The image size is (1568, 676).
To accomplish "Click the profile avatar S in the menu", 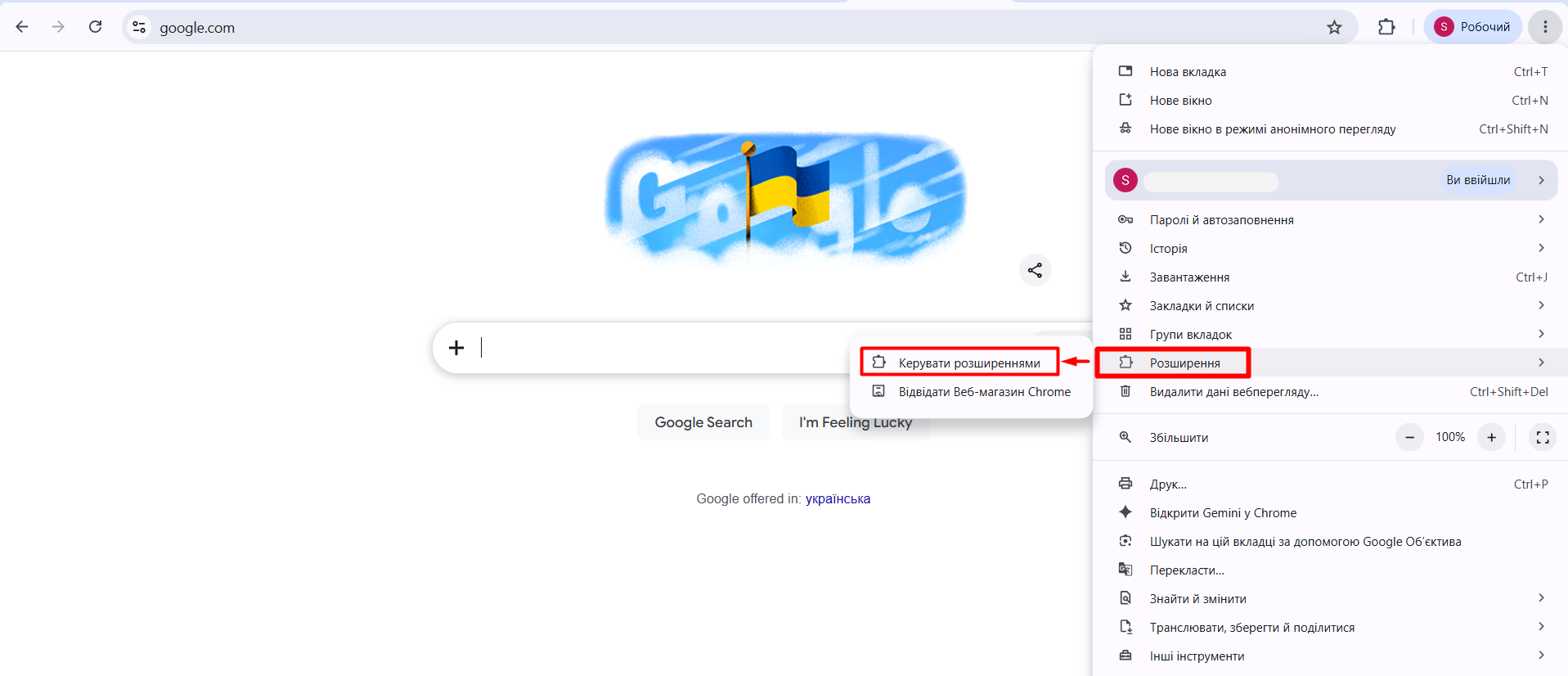I will (1125, 180).
